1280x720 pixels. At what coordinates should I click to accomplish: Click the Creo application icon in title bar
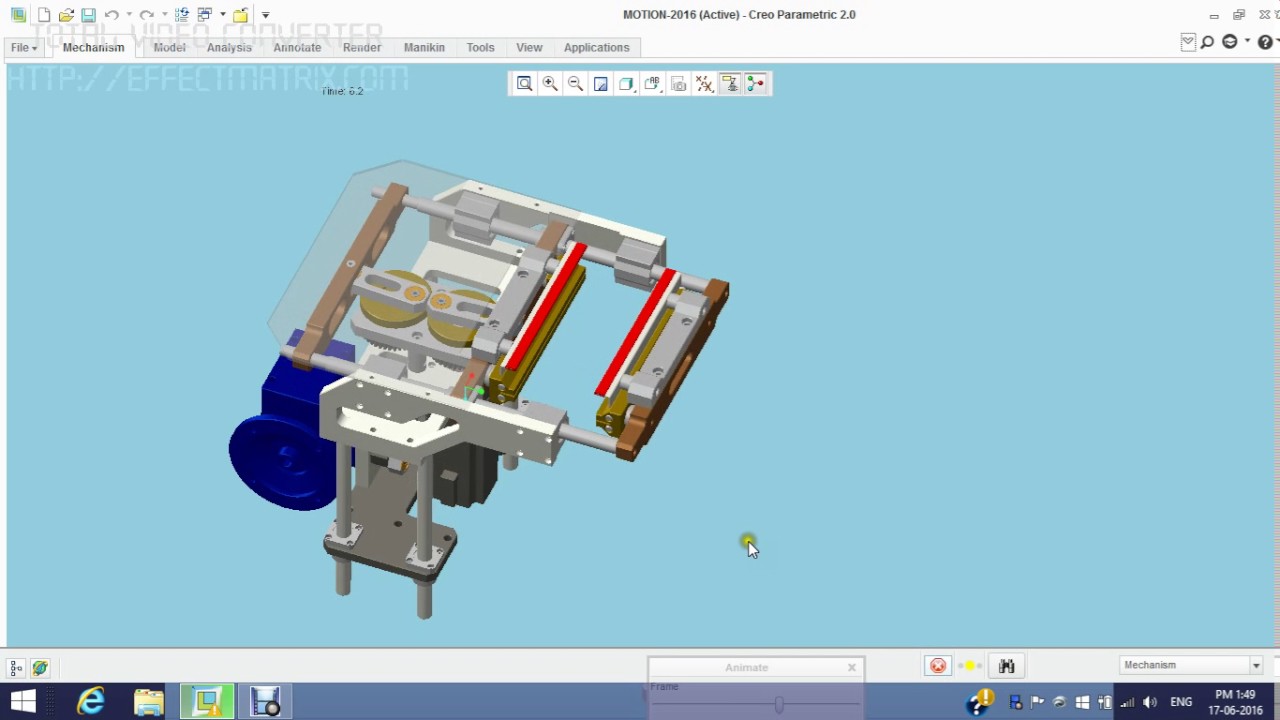click(18, 15)
